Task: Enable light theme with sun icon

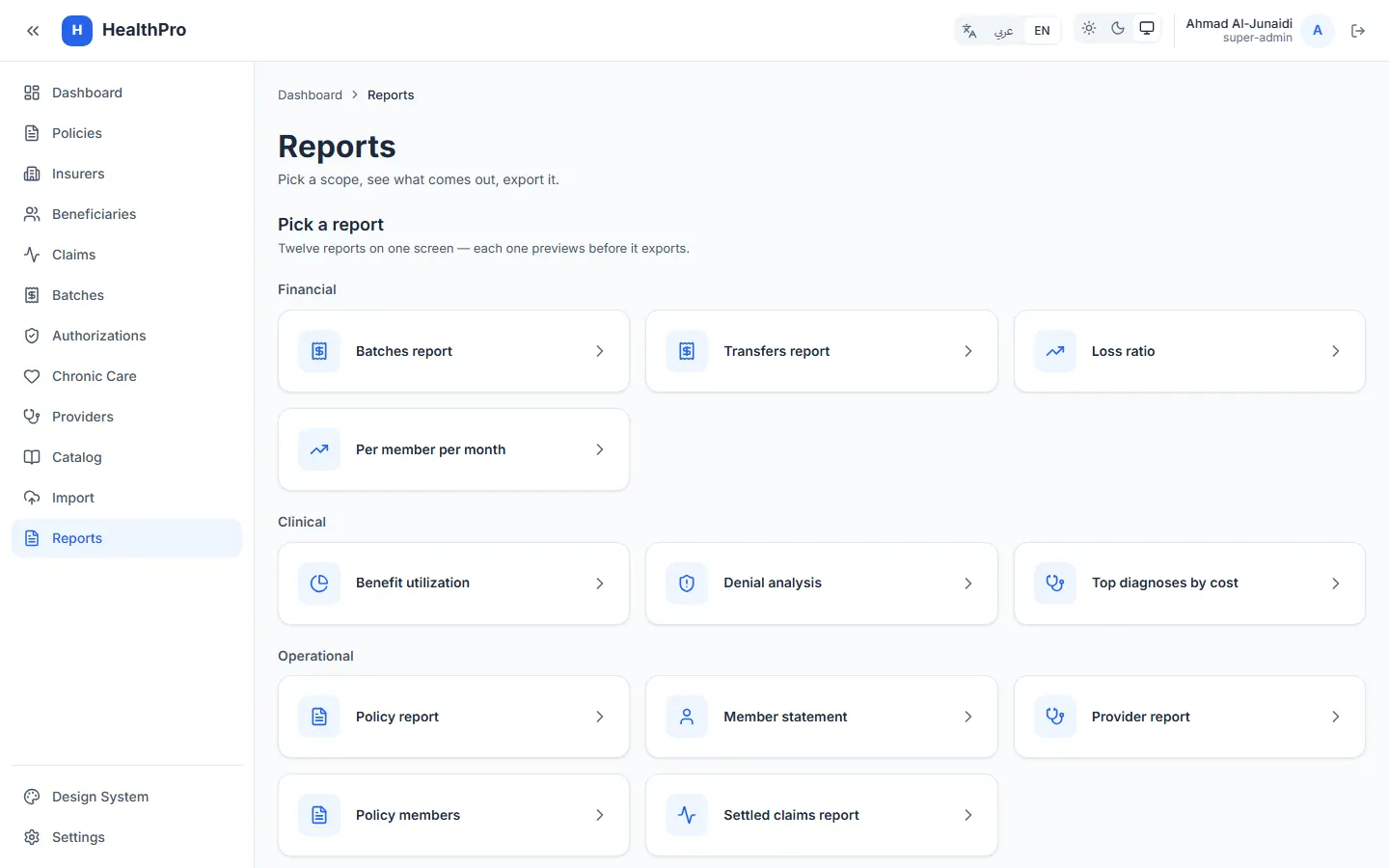Action: (1089, 29)
